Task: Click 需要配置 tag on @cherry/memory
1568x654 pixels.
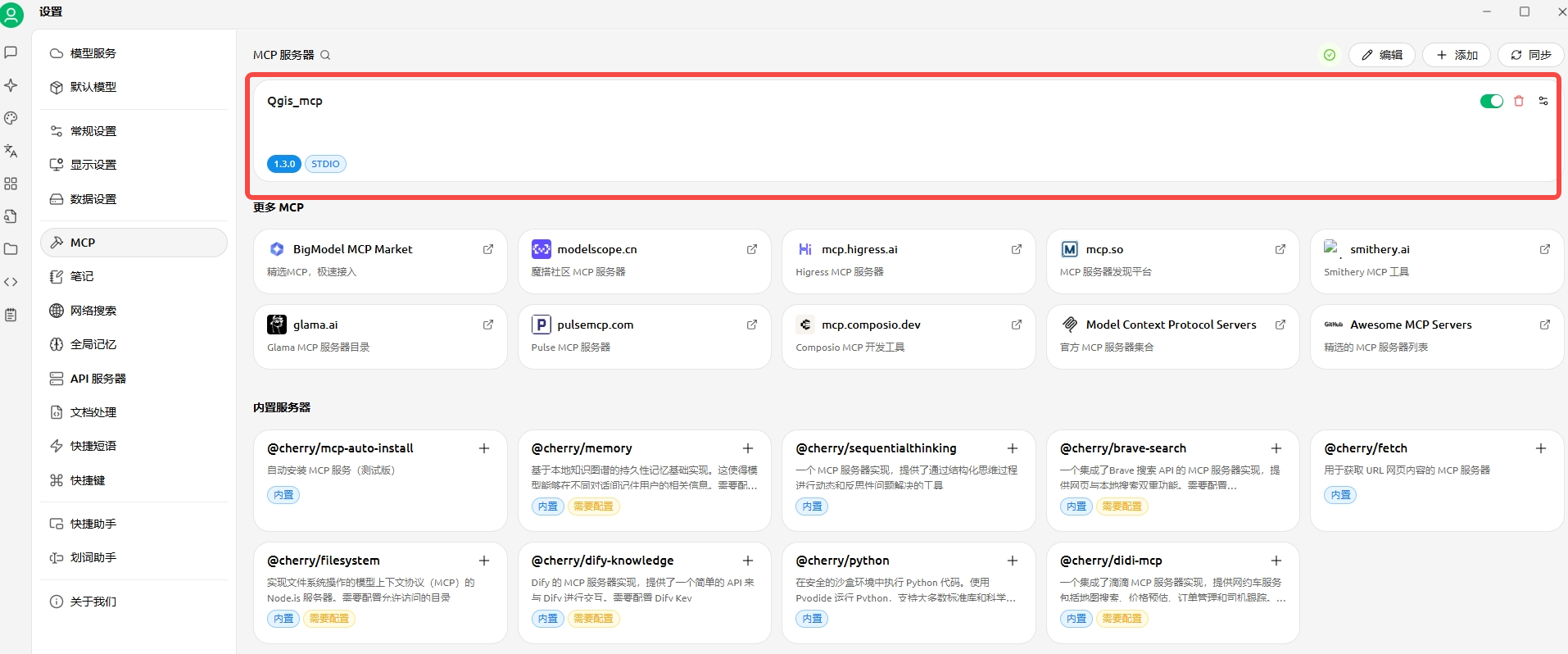Action: 593,506
